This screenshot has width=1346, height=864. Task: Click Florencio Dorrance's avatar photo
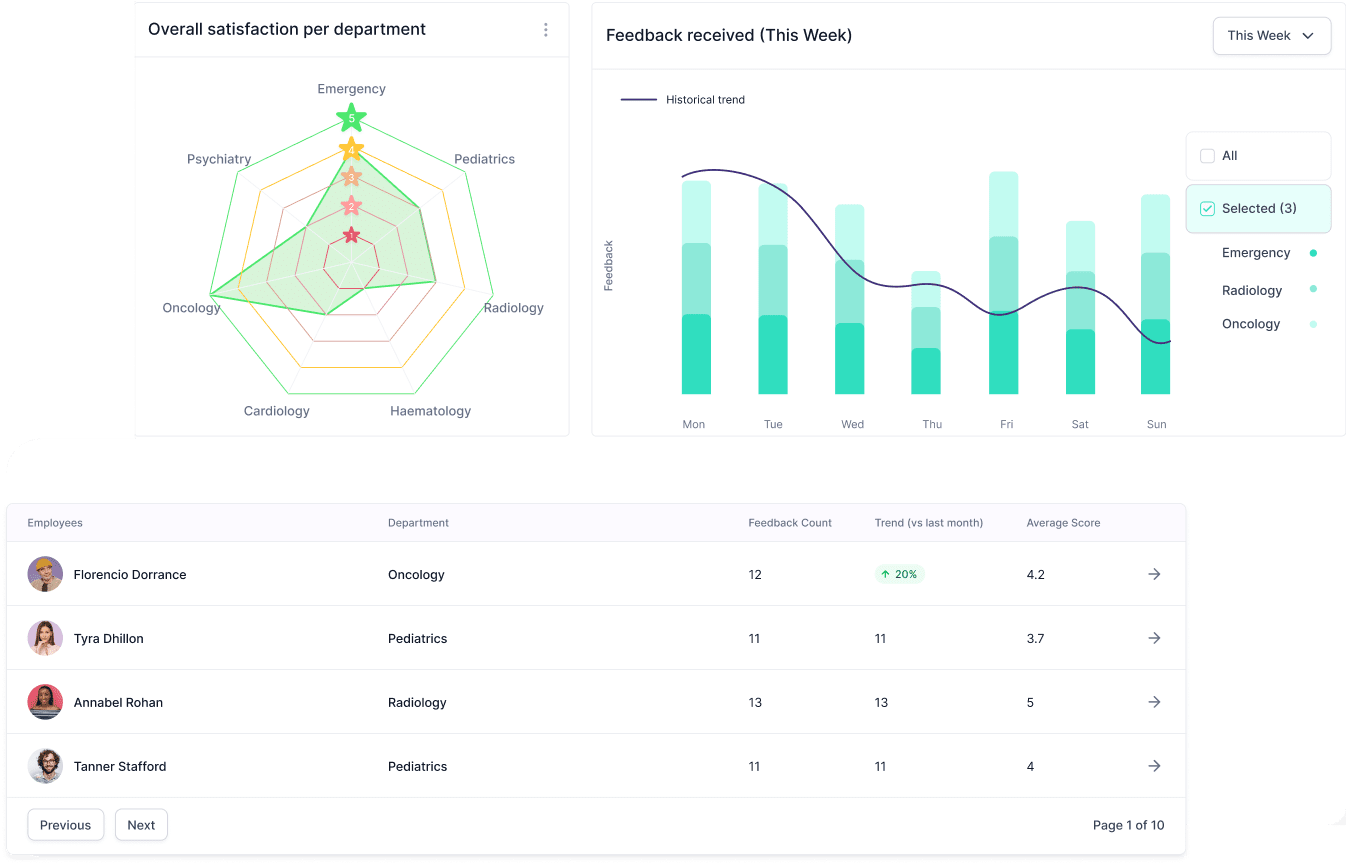[x=45, y=574]
